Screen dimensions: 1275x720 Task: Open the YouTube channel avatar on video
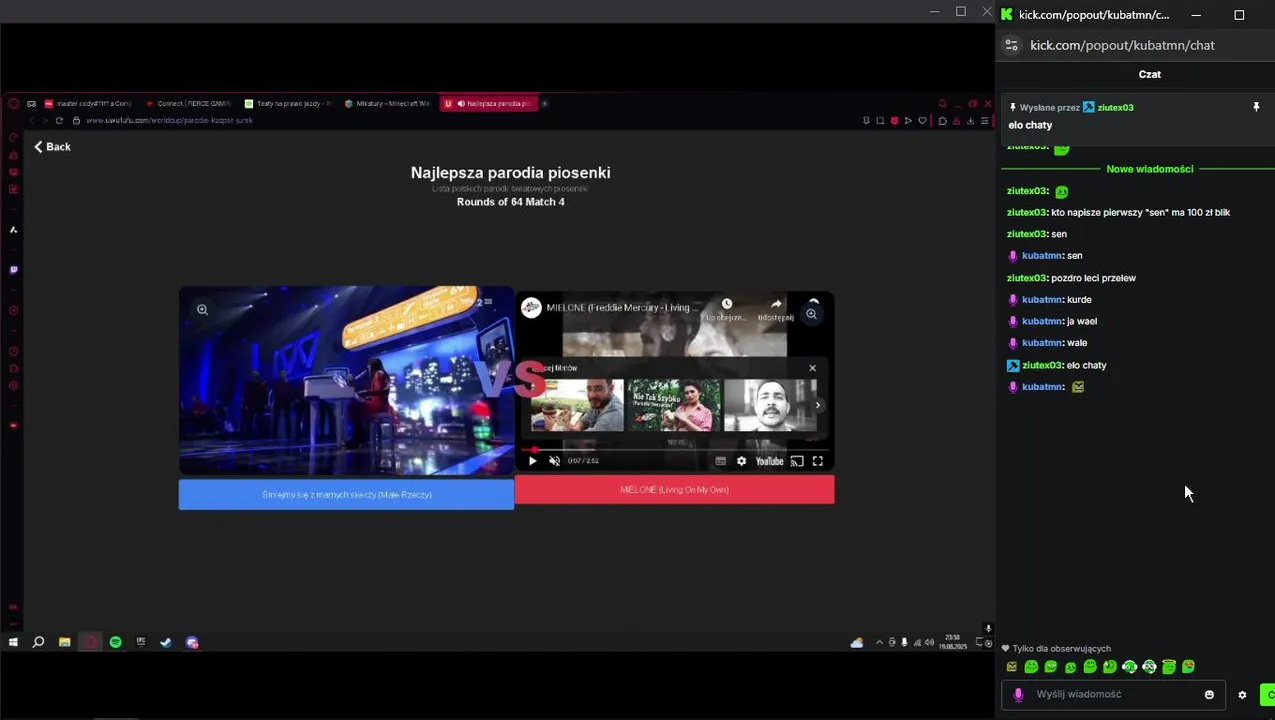tap(532, 308)
